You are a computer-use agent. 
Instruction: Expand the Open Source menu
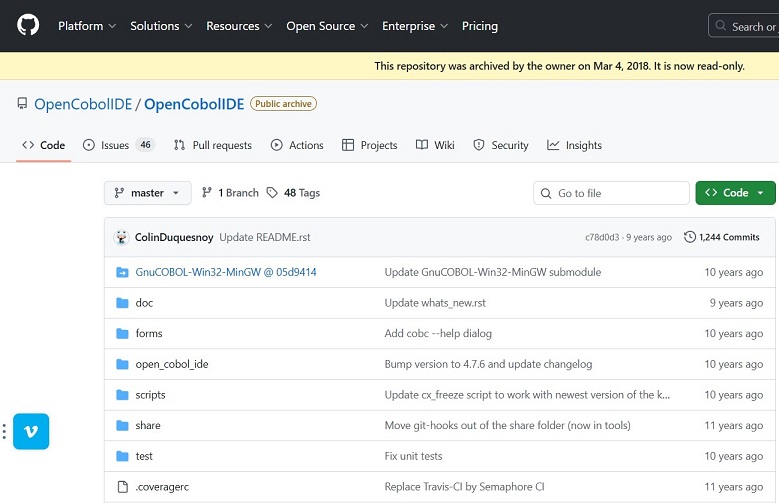click(327, 26)
